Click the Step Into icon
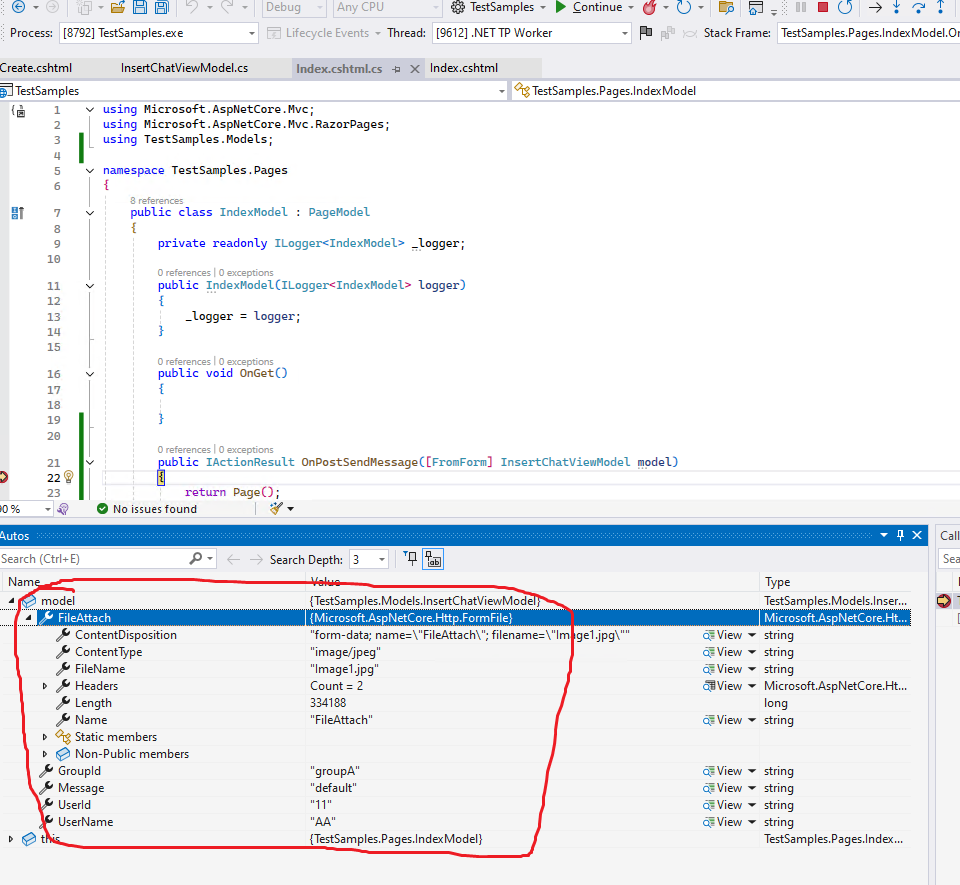 coord(896,7)
